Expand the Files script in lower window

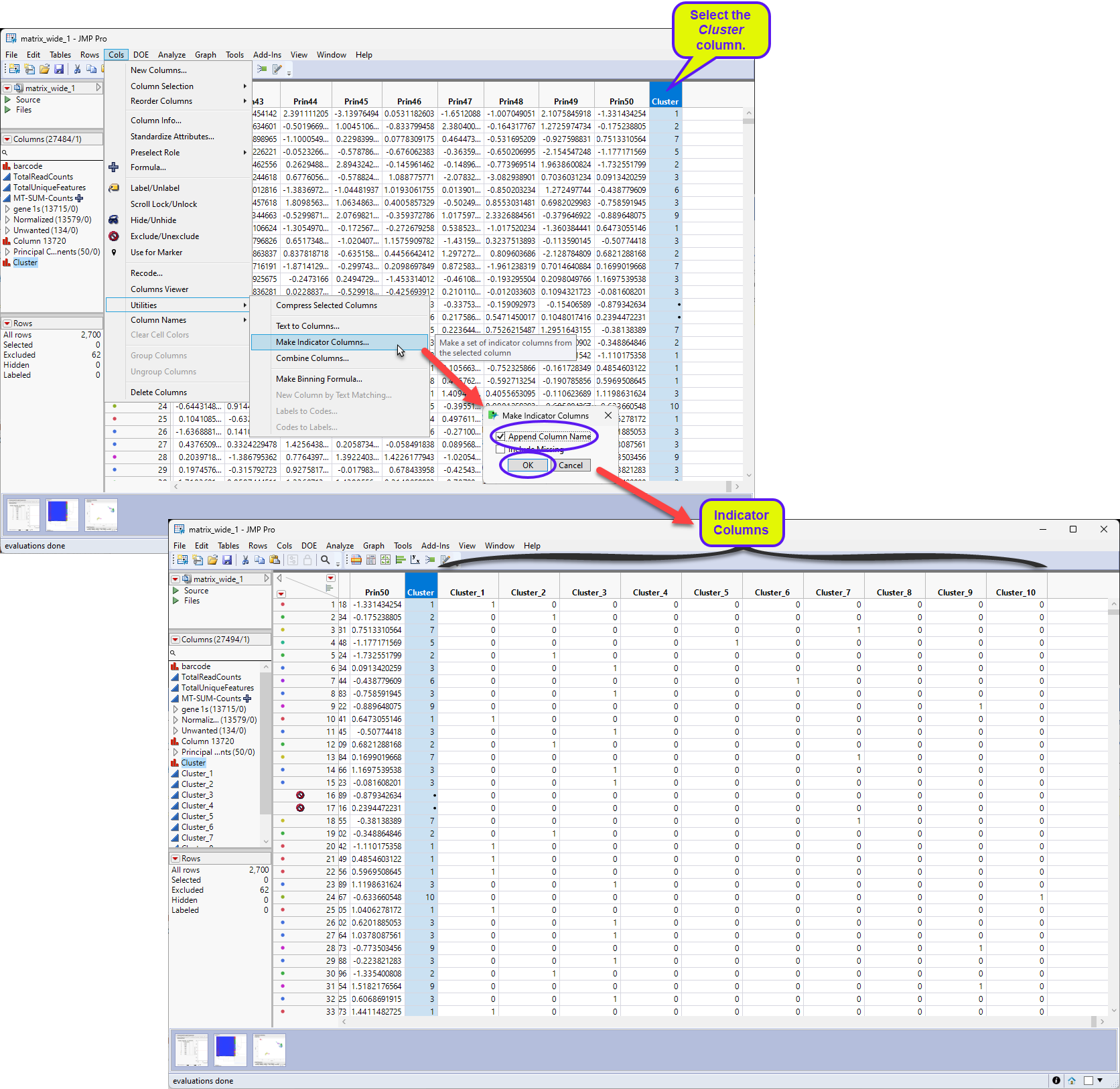[x=176, y=601]
